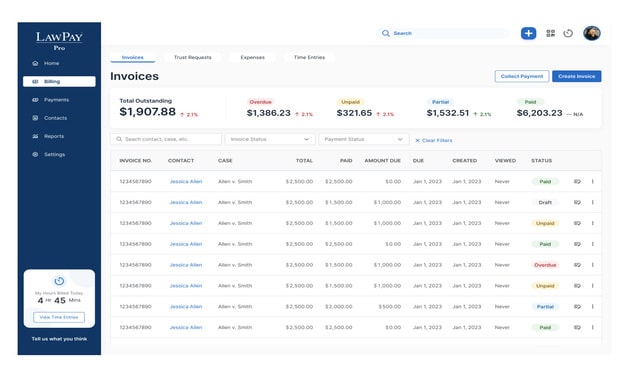Open the timer icon in top bar
Screen dimensions: 620x372
(568, 33)
